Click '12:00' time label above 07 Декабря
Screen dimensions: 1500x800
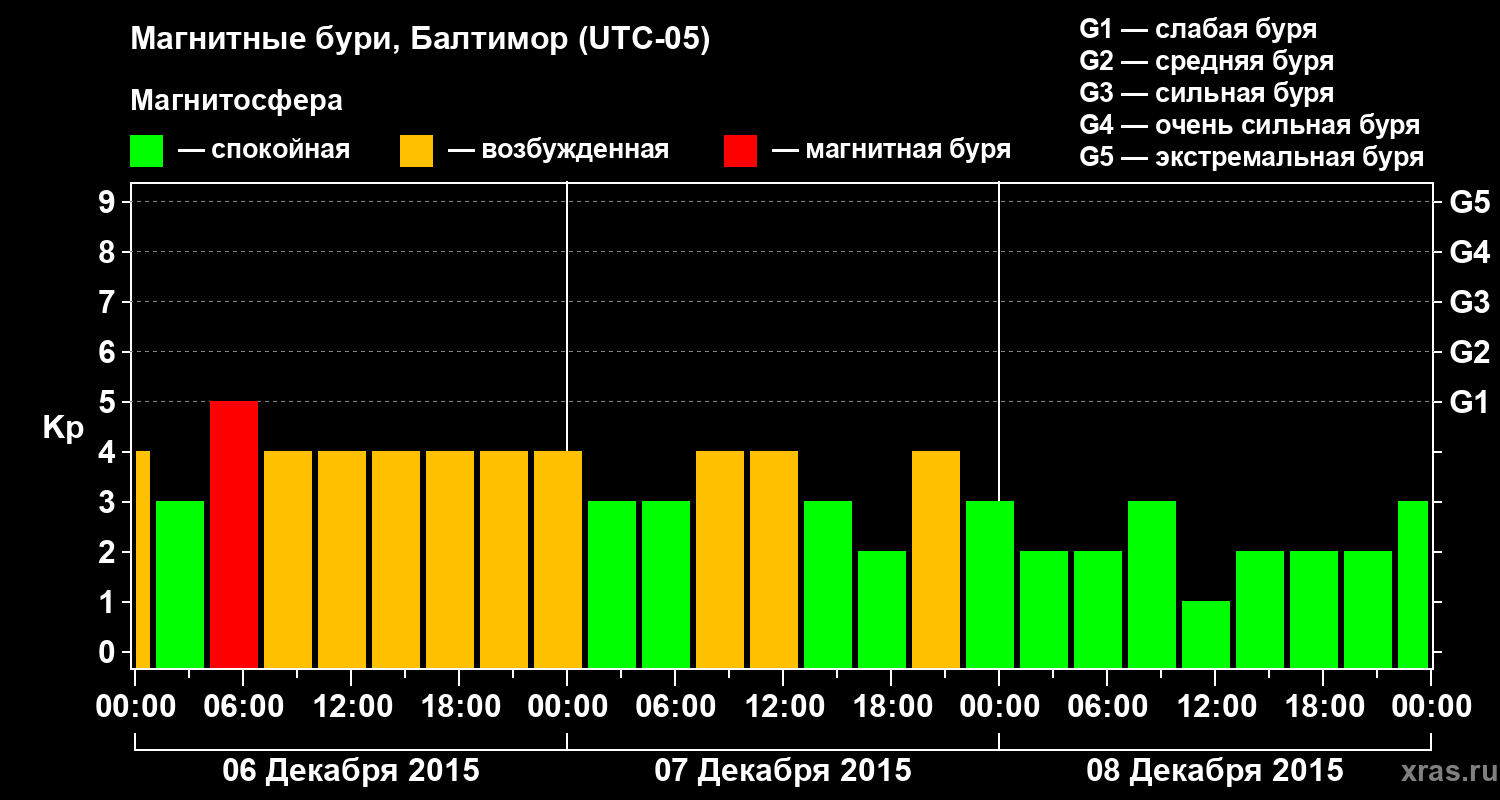[x=783, y=706]
